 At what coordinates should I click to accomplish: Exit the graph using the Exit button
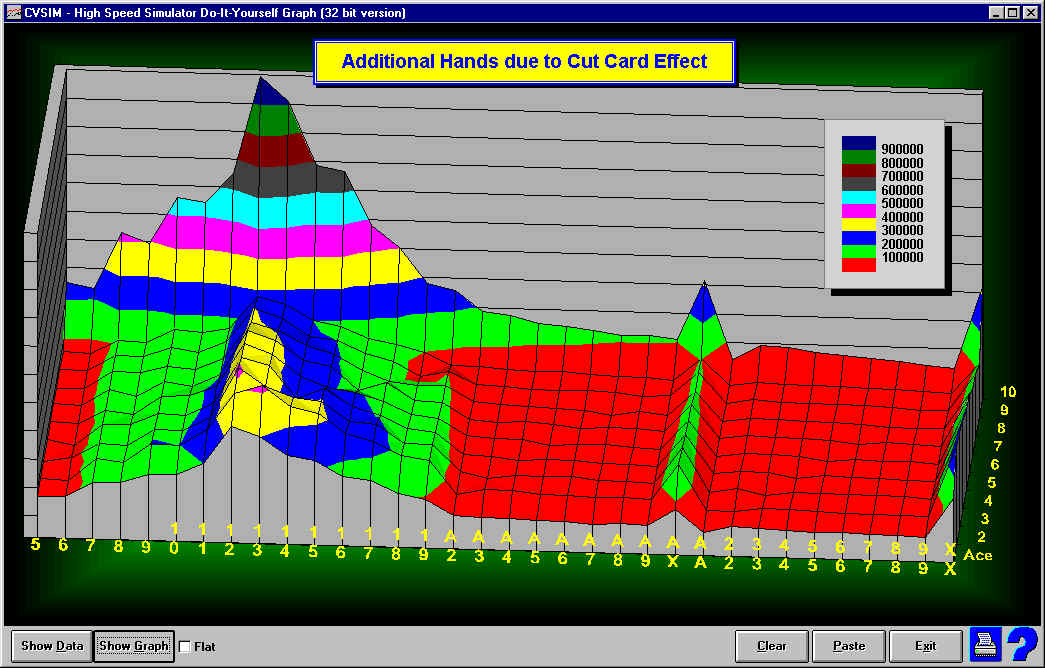(x=925, y=646)
